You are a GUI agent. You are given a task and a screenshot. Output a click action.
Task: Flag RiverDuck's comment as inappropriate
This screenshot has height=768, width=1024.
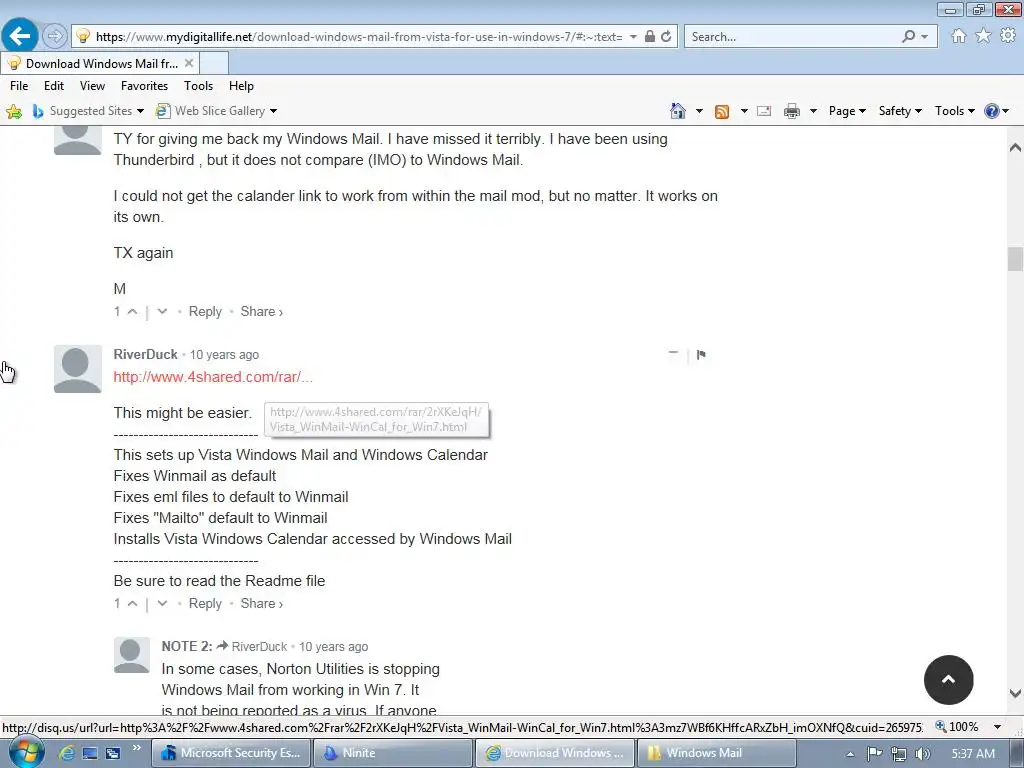[x=701, y=355]
